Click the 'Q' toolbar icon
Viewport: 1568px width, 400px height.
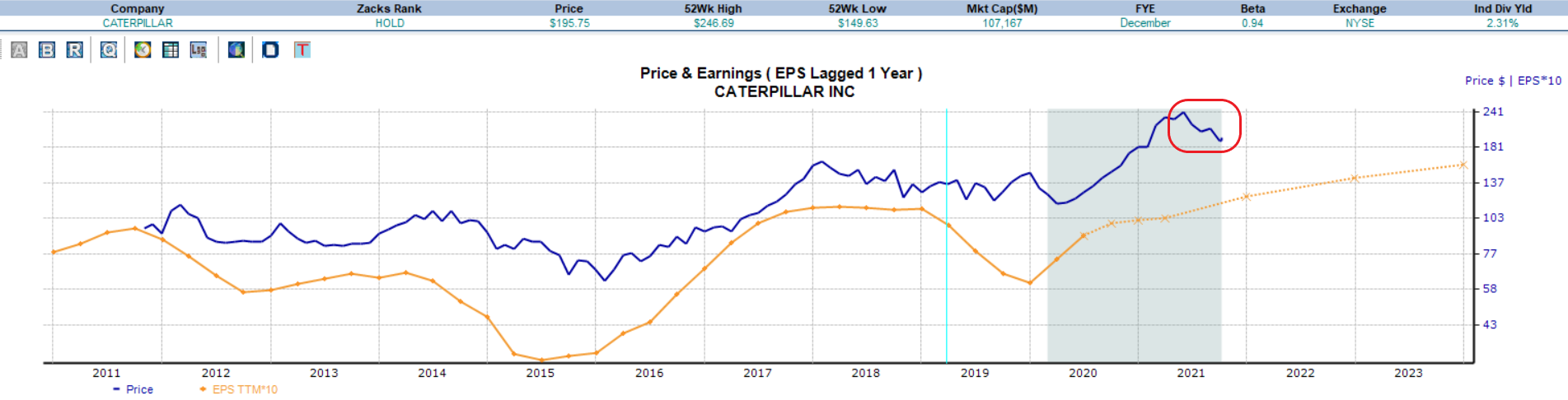pyautogui.click(x=109, y=50)
